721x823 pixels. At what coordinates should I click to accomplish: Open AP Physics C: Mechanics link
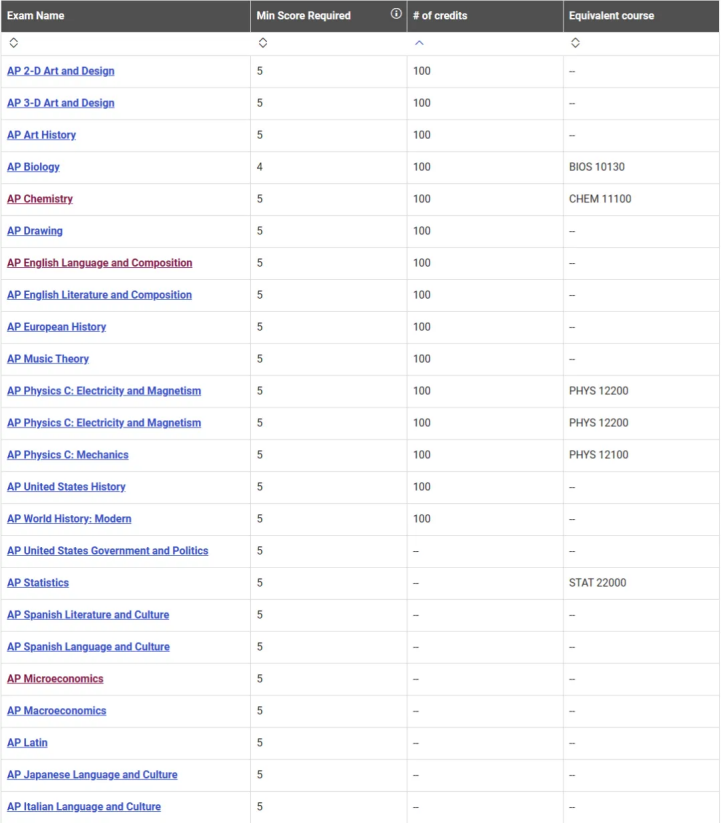[x=68, y=455]
